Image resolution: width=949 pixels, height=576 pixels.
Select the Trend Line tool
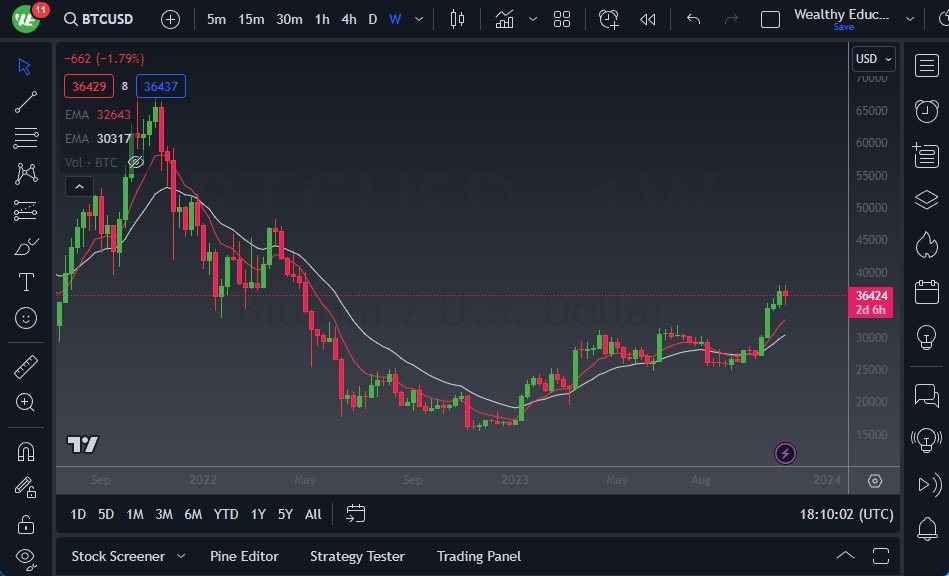click(x=26, y=101)
